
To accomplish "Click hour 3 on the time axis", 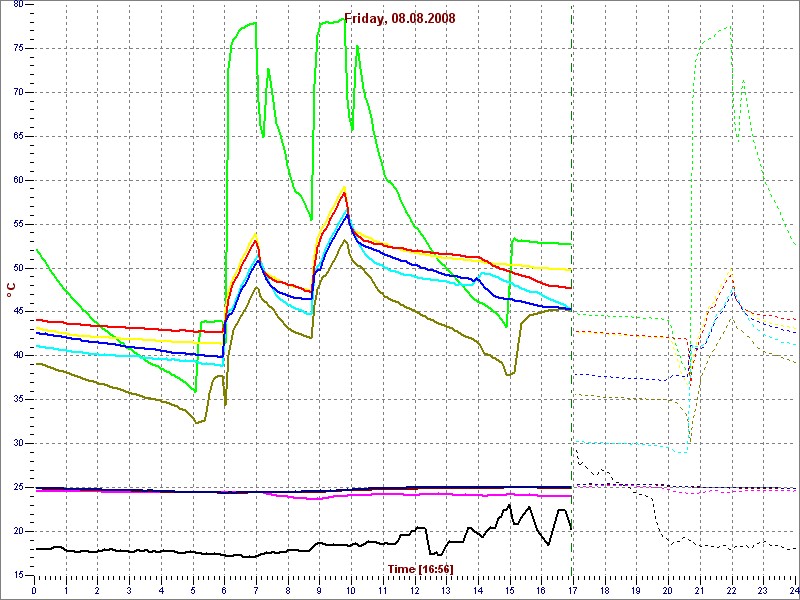I will [129, 588].
